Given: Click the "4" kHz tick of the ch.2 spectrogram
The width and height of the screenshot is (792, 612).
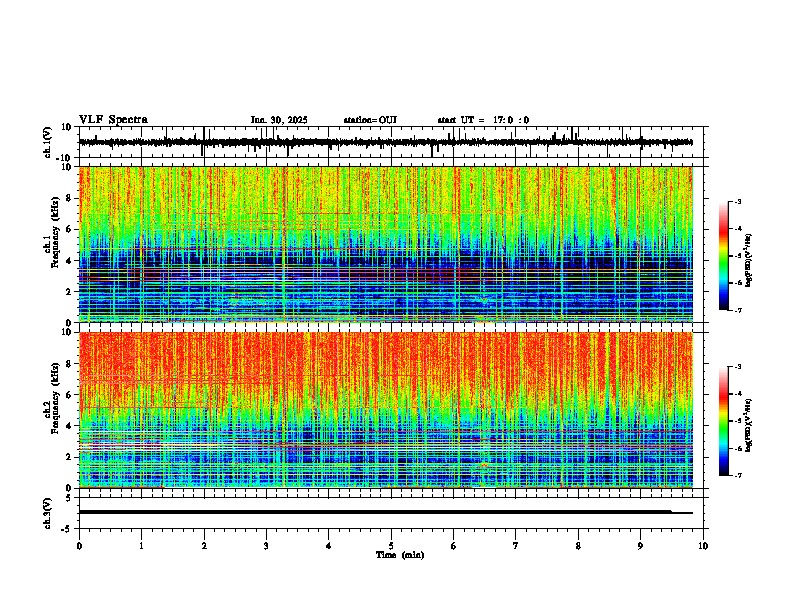Looking at the screenshot, I should click(x=69, y=426).
